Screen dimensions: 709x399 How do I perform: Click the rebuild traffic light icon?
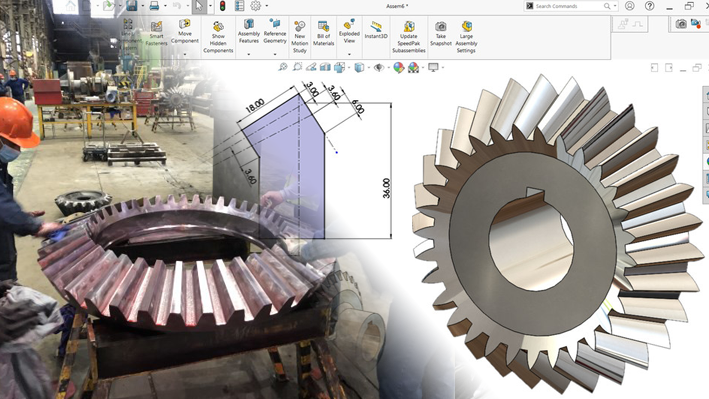[x=222, y=6]
